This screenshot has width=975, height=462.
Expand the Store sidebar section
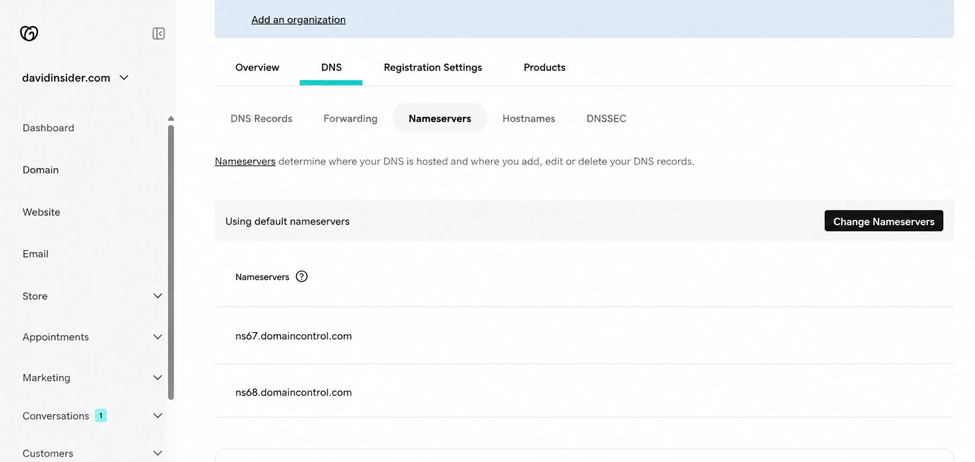pos(158,296)
